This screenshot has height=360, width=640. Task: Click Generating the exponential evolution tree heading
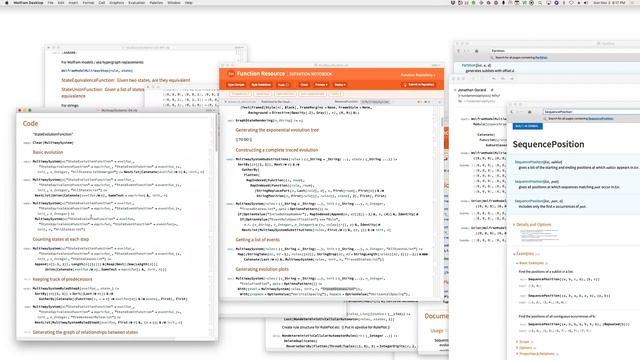(277, 130)
